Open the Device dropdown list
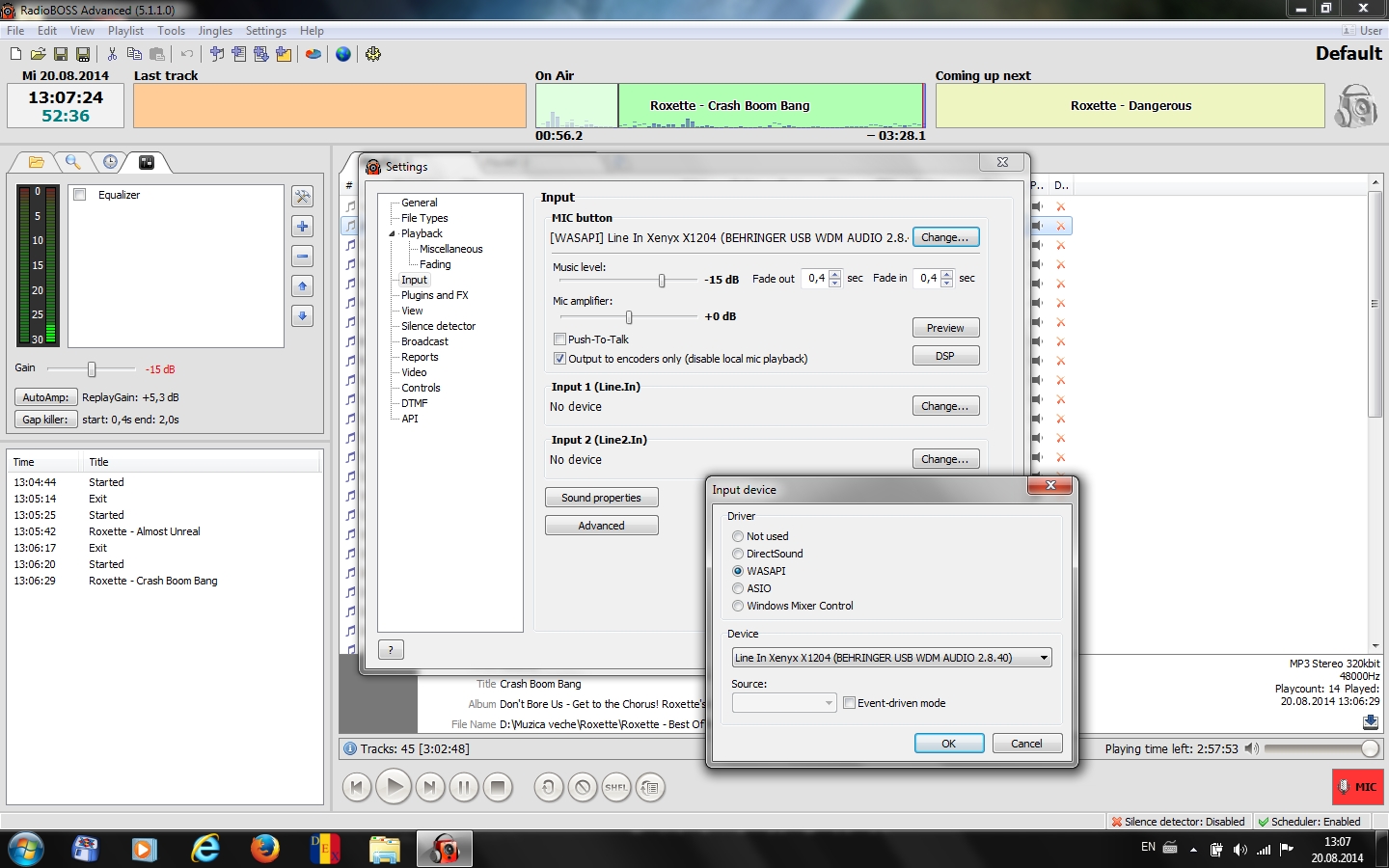Image resolution: width=1389 pixels, height=868 pixels. pyautogui.click(x=891, y=658)
